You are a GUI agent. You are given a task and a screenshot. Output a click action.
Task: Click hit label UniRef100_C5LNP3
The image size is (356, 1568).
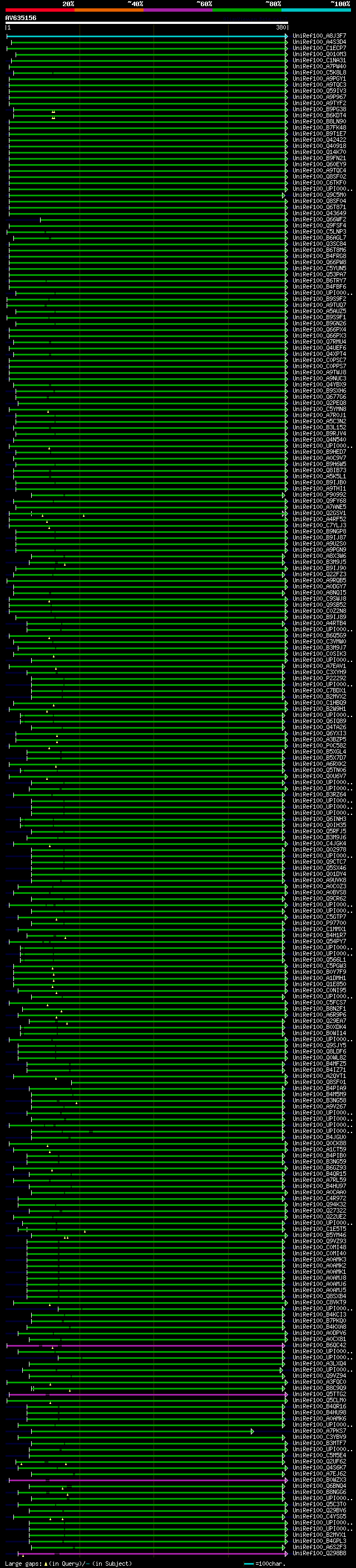319,231
